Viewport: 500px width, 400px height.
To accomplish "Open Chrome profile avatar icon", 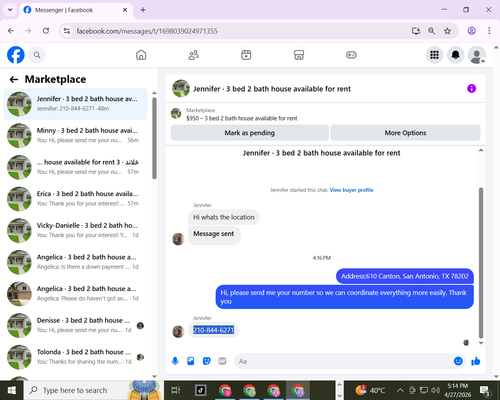I will click(471, 31).
